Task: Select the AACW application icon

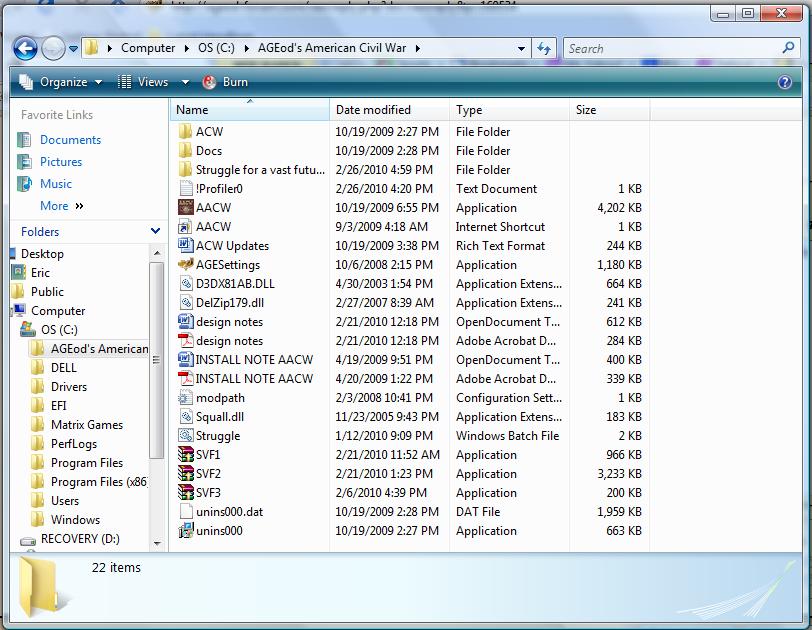Action: (x=185, y=208)
